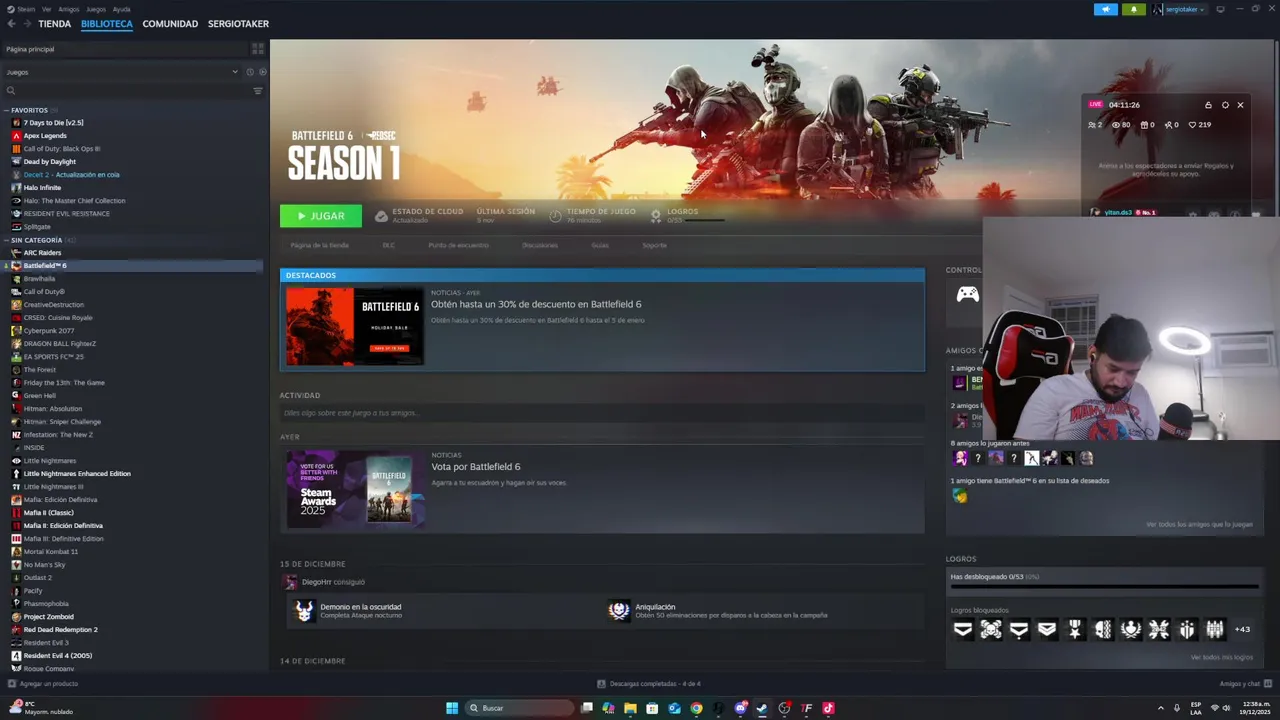
Task: Open Descargas completadas status
Action: point(649,684)
